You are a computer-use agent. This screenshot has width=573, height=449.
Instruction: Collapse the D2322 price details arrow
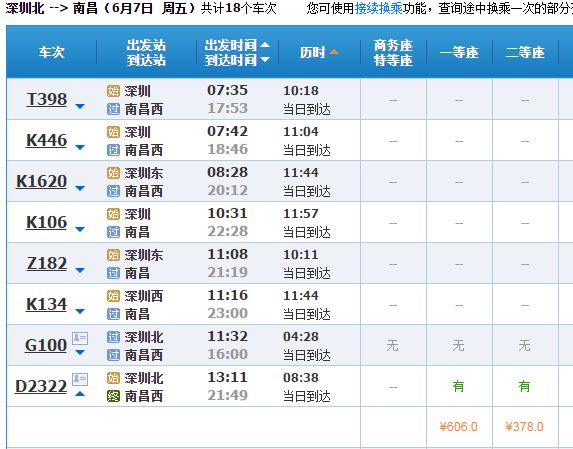point(80,394)
